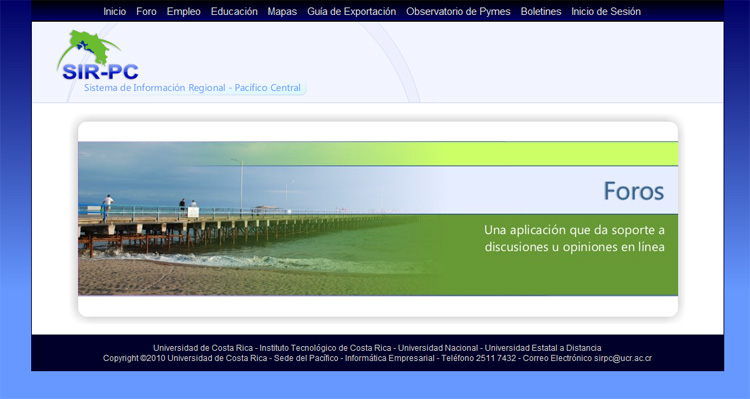Click Inicio de Sesión to log in

point(606,11)
